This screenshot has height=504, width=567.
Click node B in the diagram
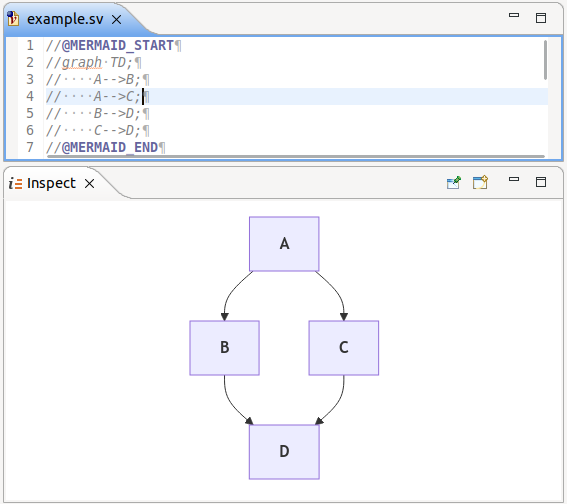click(x=225, y=347)
